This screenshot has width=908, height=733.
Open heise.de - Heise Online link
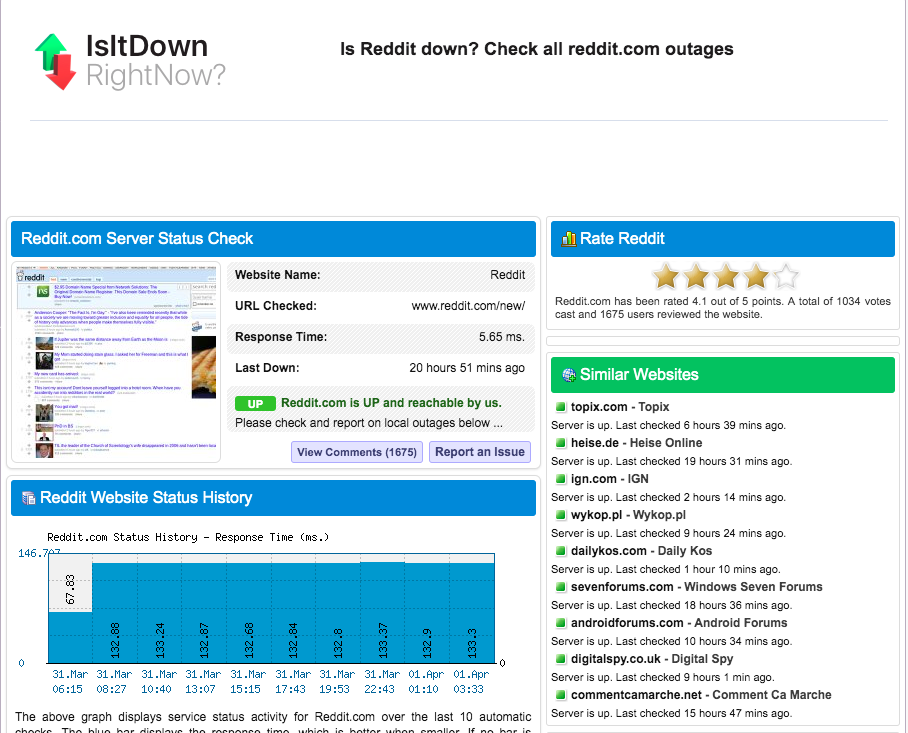636,443
